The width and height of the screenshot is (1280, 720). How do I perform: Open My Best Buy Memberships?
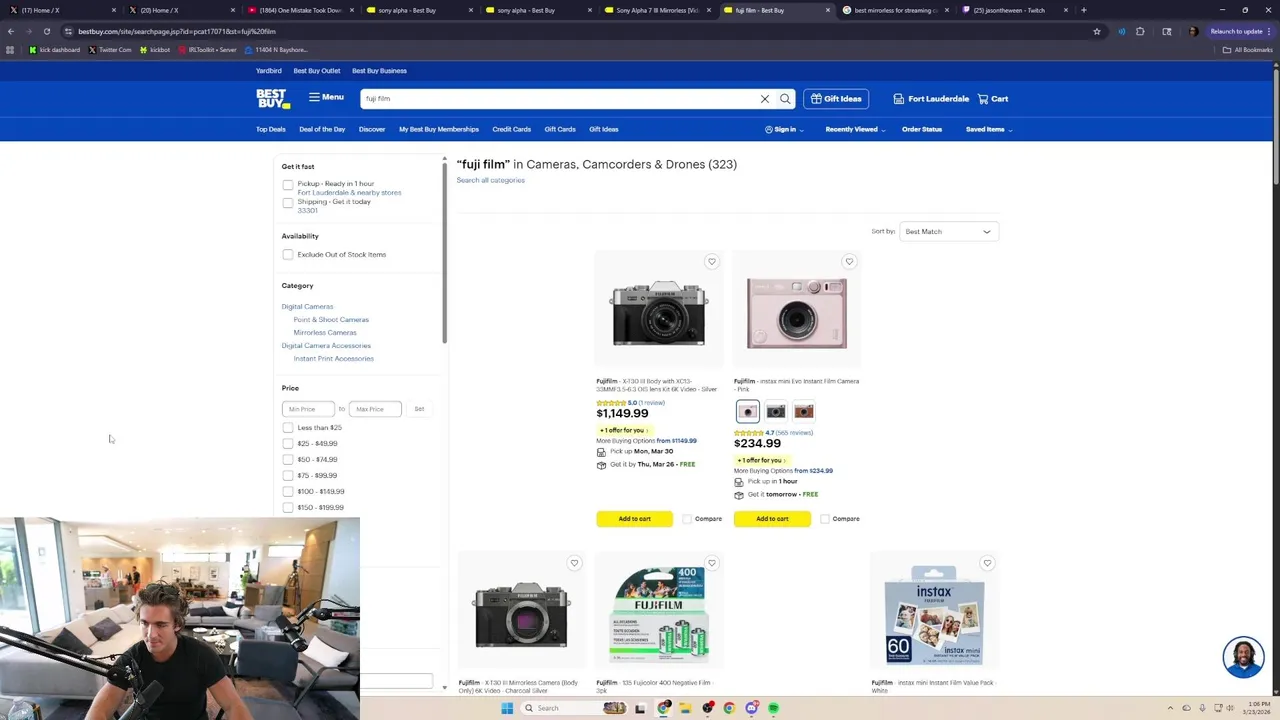(x=439, y=129)
